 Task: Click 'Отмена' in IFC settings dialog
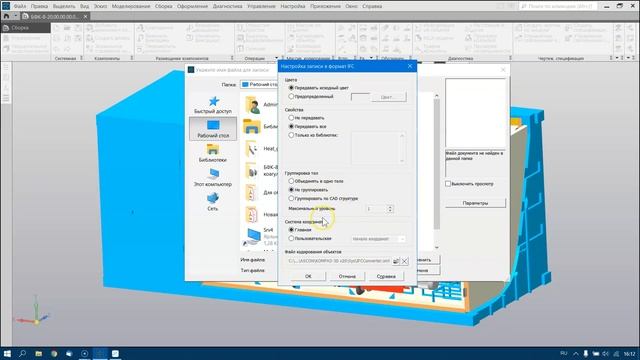(x=347, y=276)
